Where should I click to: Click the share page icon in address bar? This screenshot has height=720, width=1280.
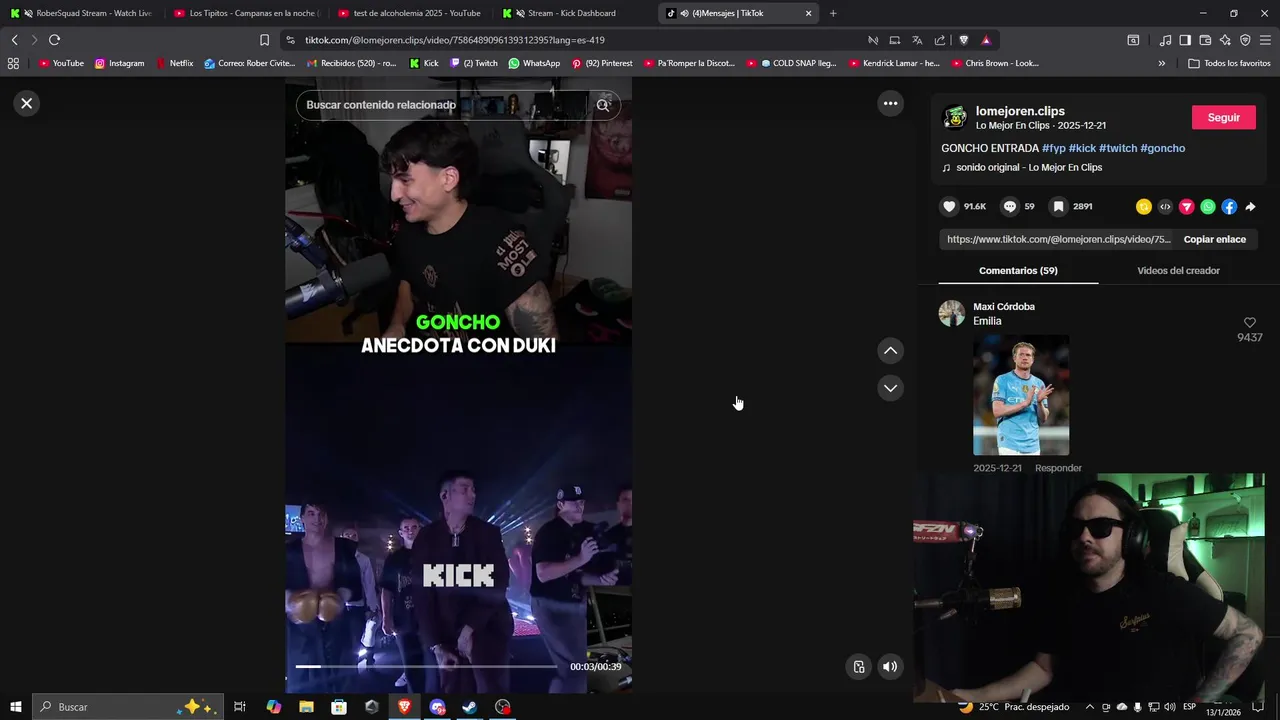point(940,40)
